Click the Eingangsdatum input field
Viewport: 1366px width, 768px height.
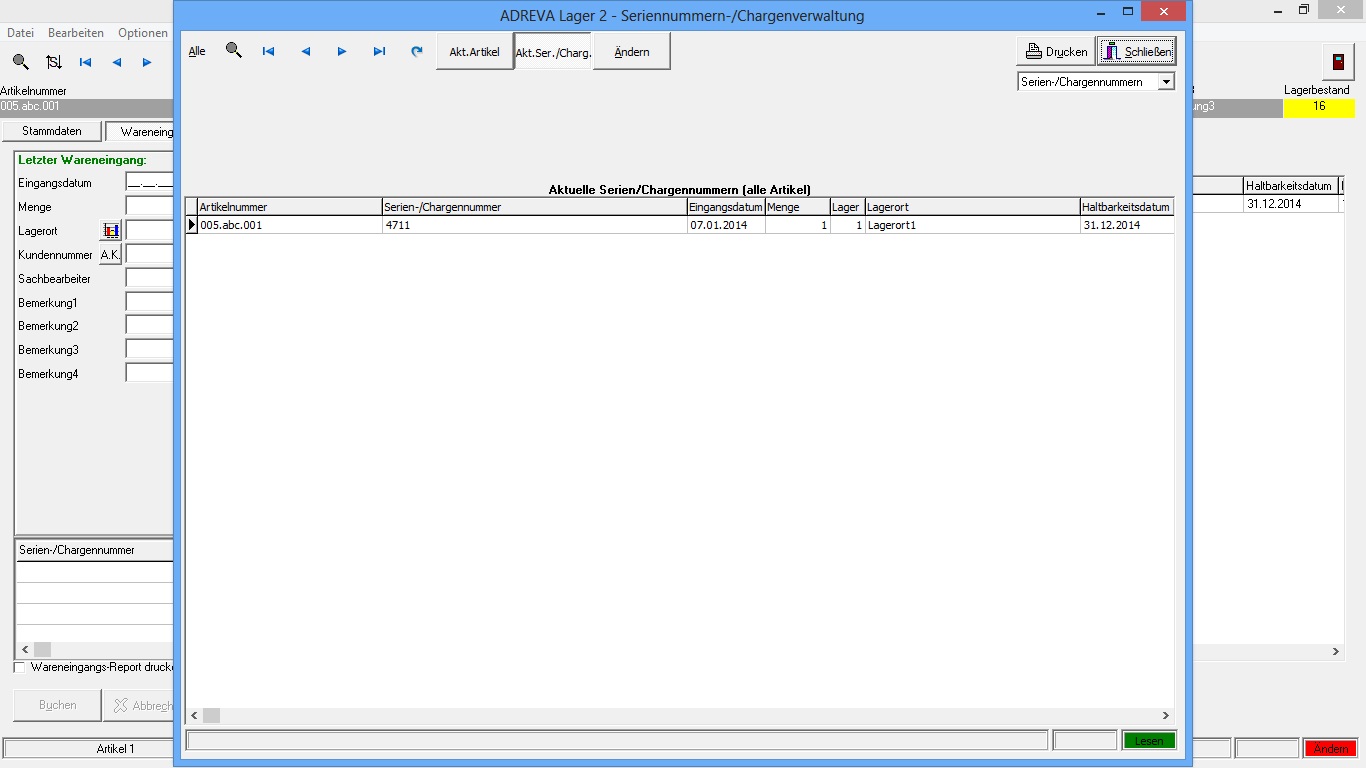click(149, 183)
